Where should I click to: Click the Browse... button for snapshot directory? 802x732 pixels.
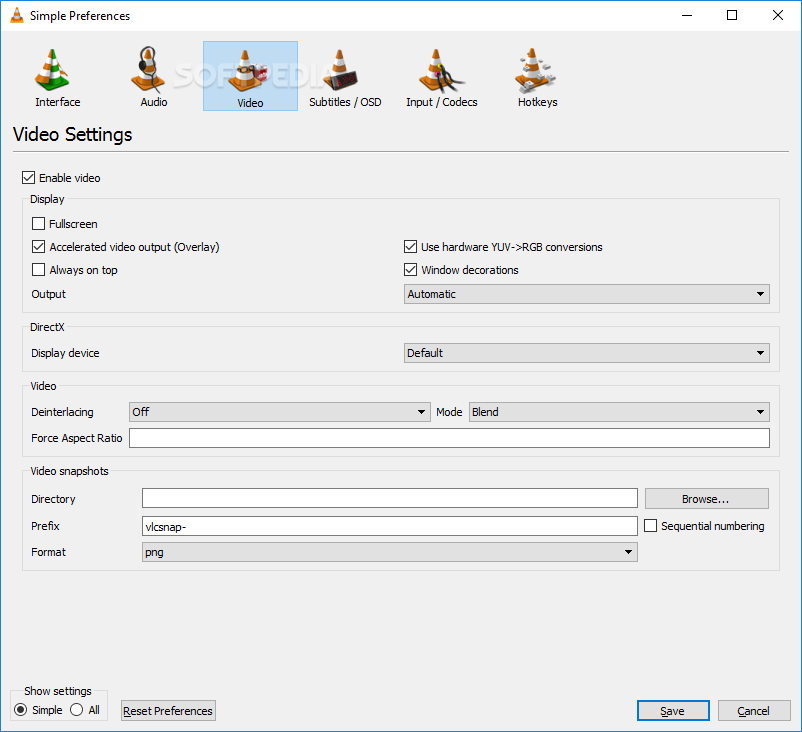pyautogui.click(x=706, y=499)
